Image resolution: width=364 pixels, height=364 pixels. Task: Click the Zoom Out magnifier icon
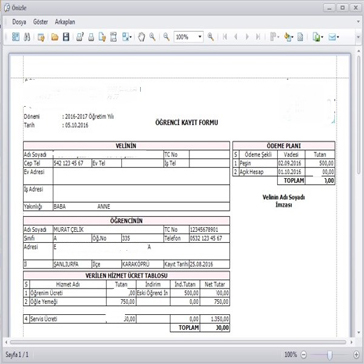[x=166, y=37]
